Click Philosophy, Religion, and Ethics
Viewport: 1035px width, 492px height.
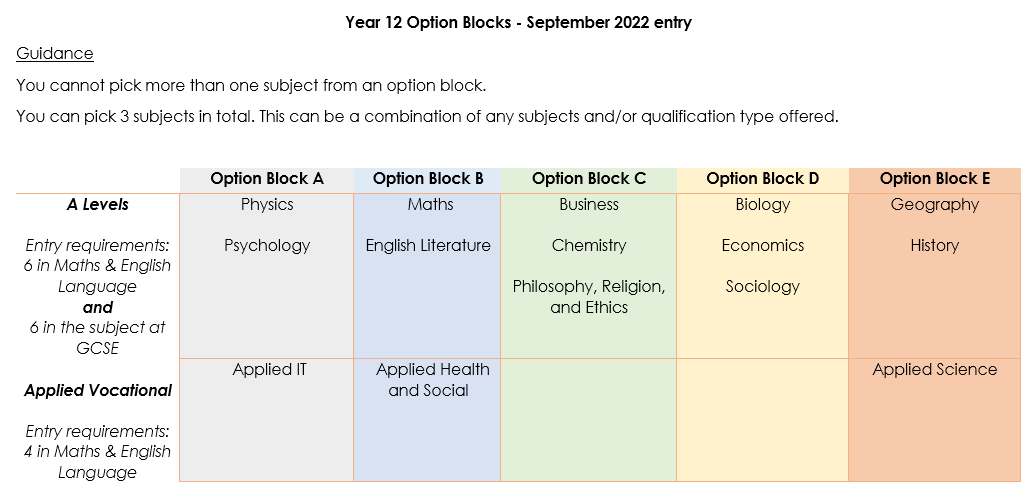[589, 297]
